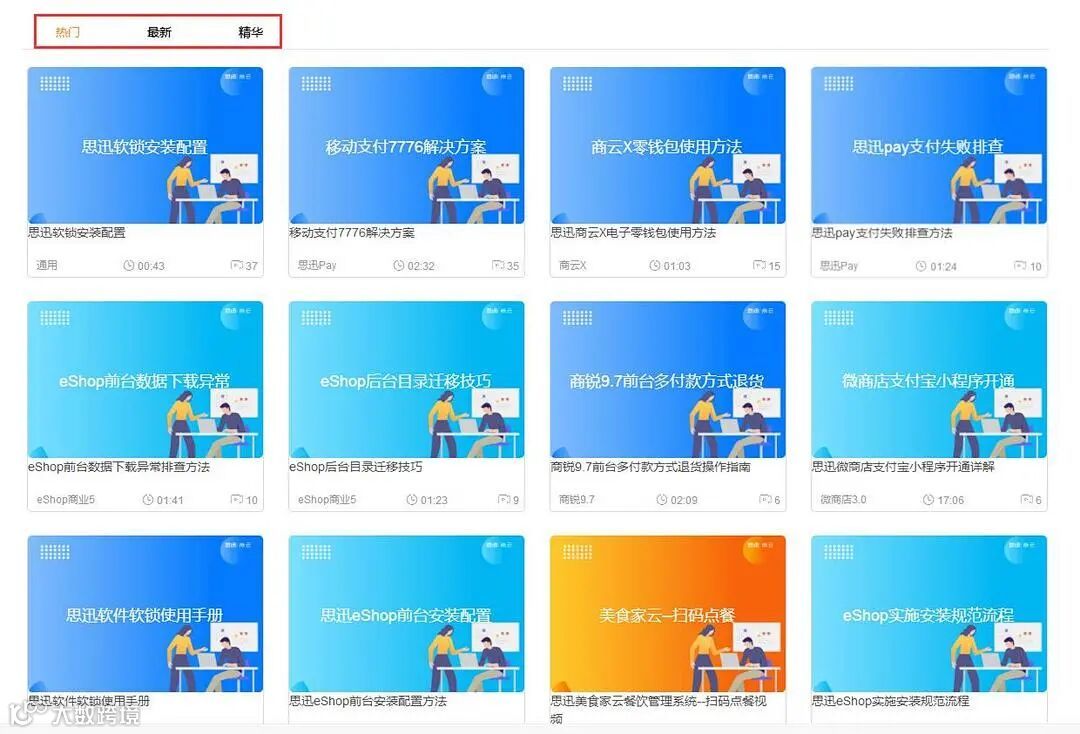Click the title link 思迅美食家云餐饮管理系统--扫码点餐视频
Screen dimensions: 1080x734
tap(658, 709)
